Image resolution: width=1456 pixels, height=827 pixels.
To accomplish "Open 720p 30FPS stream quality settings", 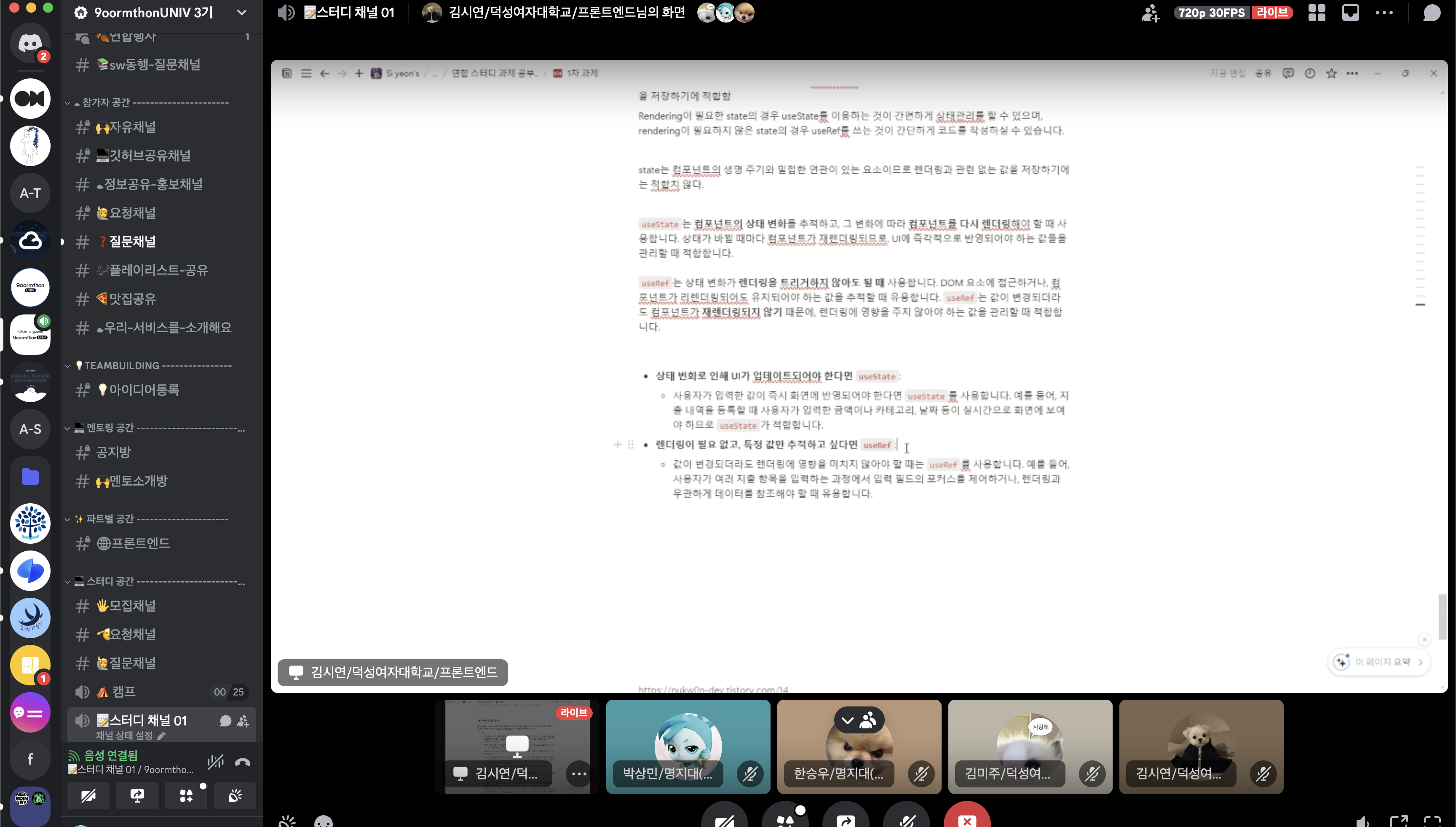I will 1211,13.
